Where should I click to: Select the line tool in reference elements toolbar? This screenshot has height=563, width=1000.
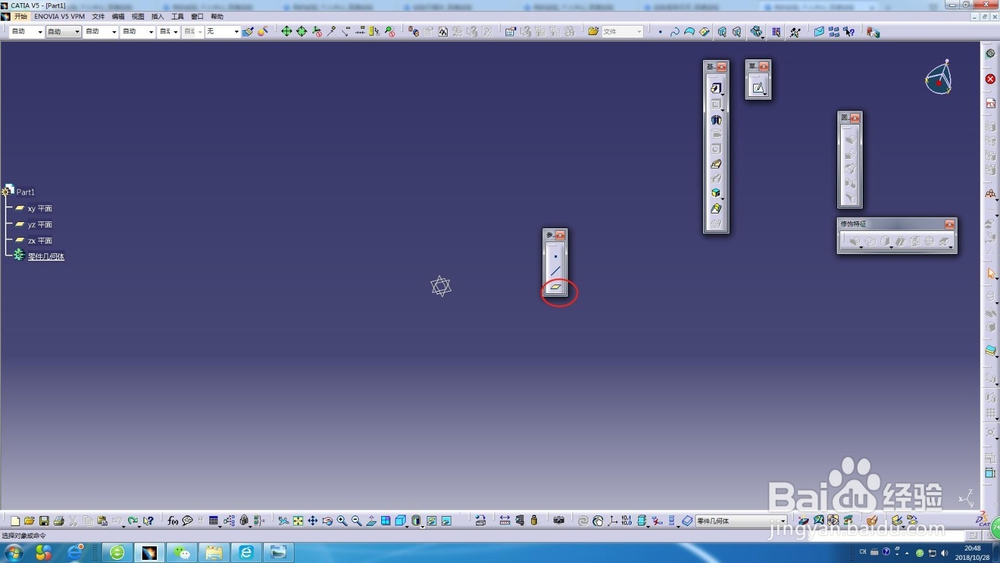(x=555, y=272)
